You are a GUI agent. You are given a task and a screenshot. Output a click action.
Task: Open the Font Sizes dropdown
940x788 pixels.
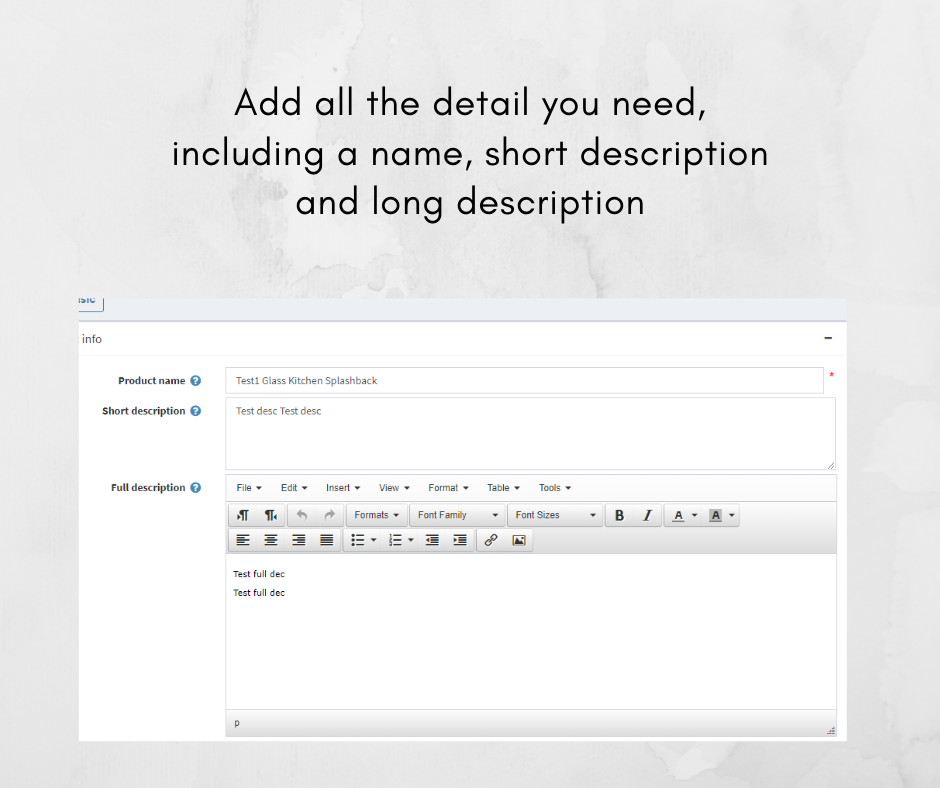(555, 515)
